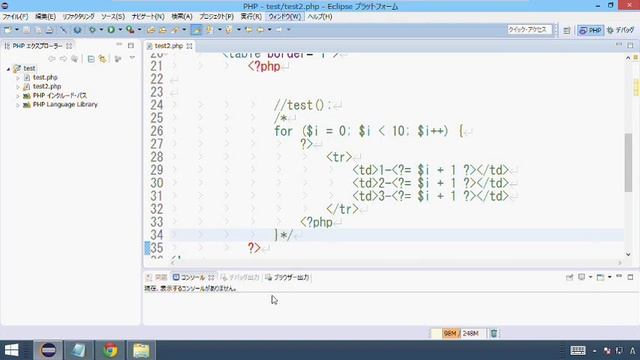Open the ファイル(F) menu
The image size is (640, 360).
point(15,17)
